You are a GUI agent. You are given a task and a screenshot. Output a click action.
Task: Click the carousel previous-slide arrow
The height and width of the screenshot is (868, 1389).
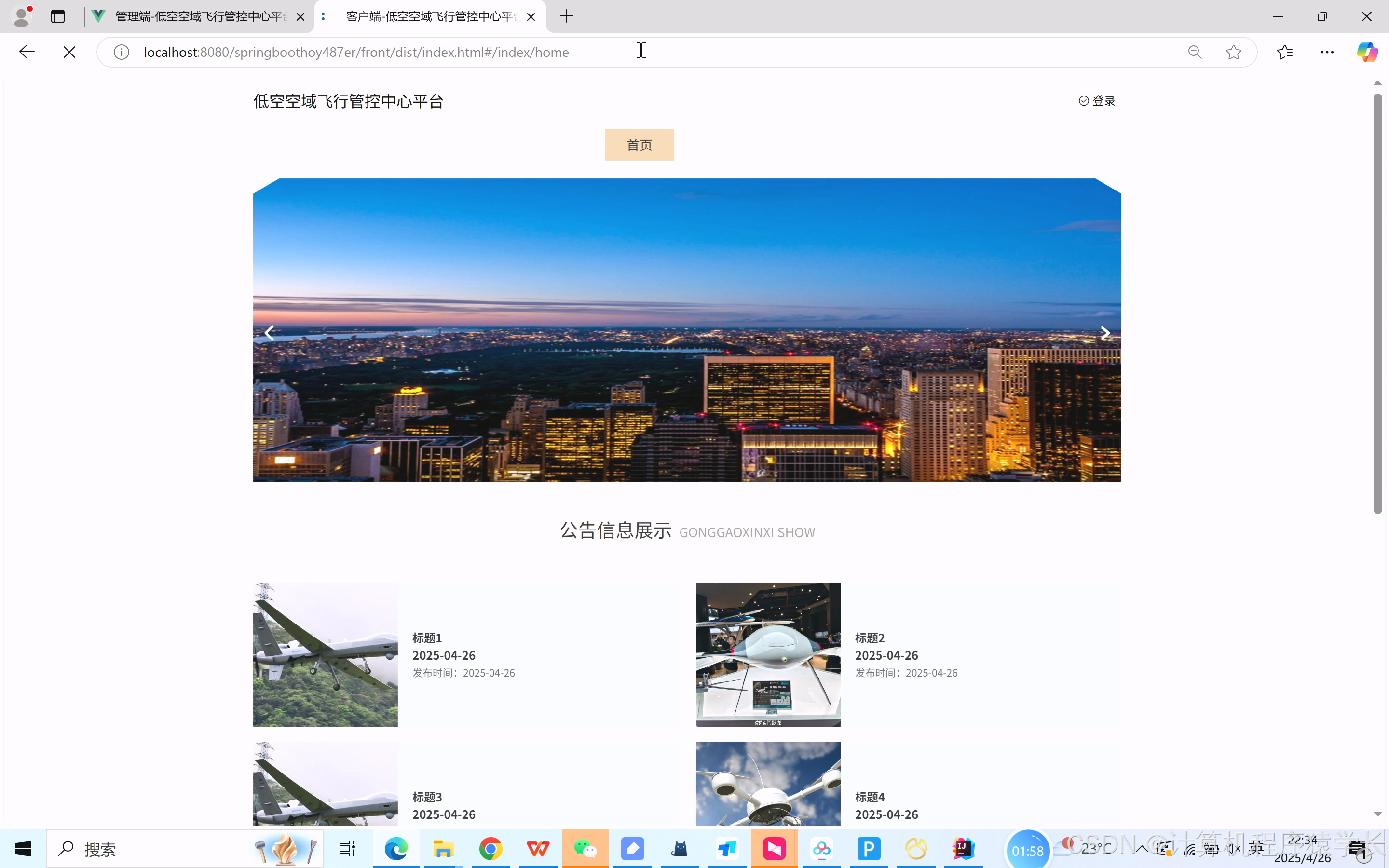coord(269,333)
